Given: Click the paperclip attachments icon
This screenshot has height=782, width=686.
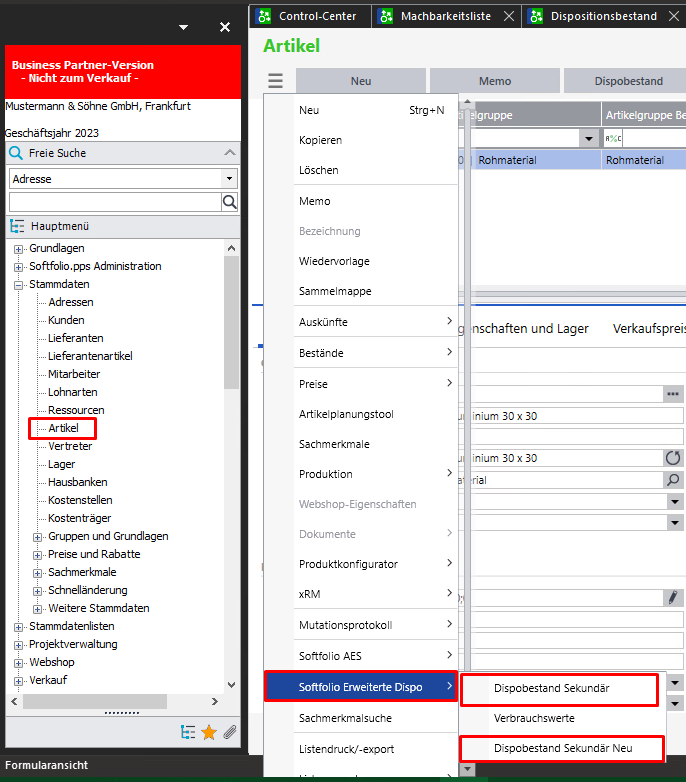Looking at the screenshot, I should 229,732.
